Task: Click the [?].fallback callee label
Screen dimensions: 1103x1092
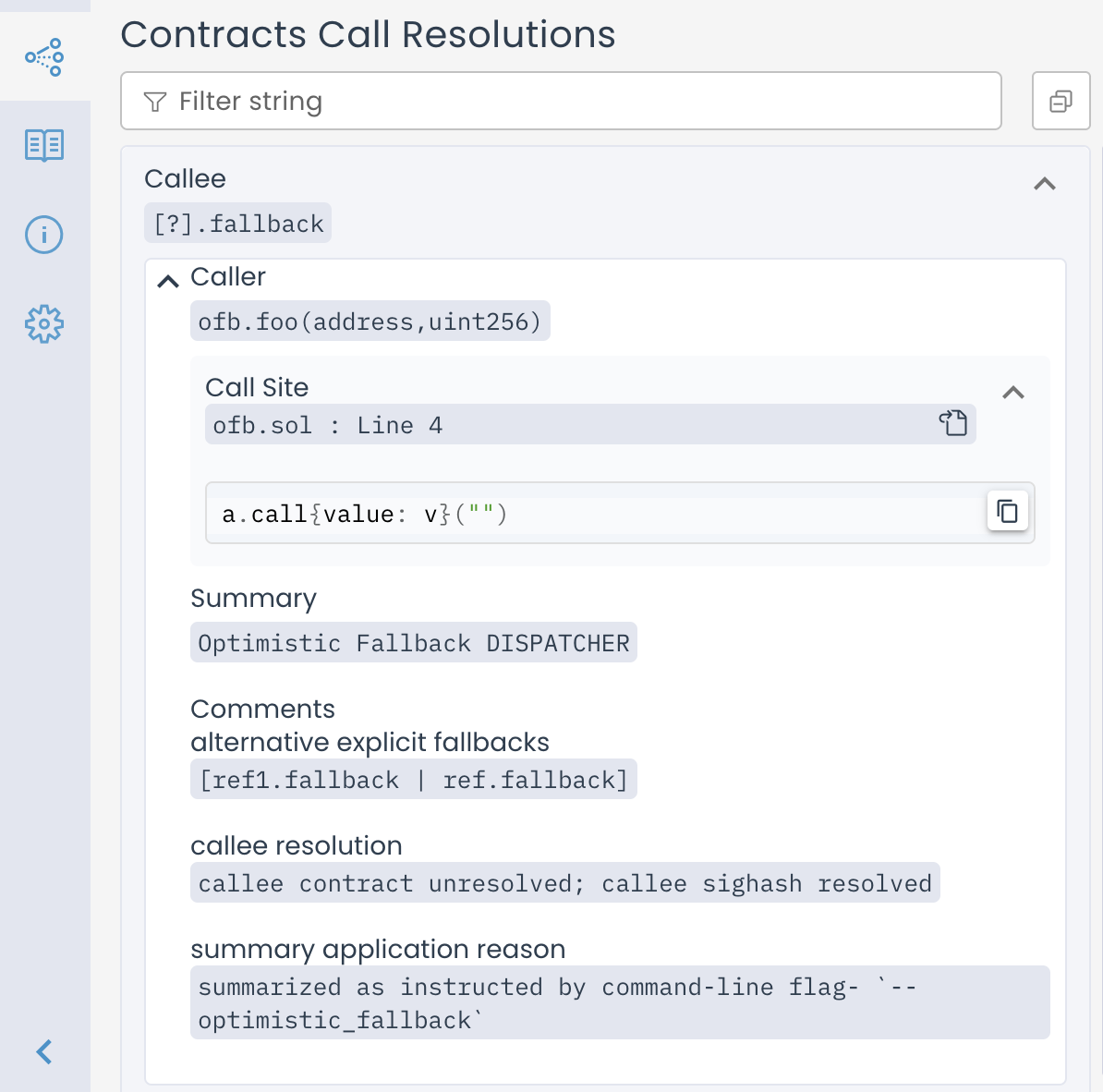Action: [x=238, y=224]
